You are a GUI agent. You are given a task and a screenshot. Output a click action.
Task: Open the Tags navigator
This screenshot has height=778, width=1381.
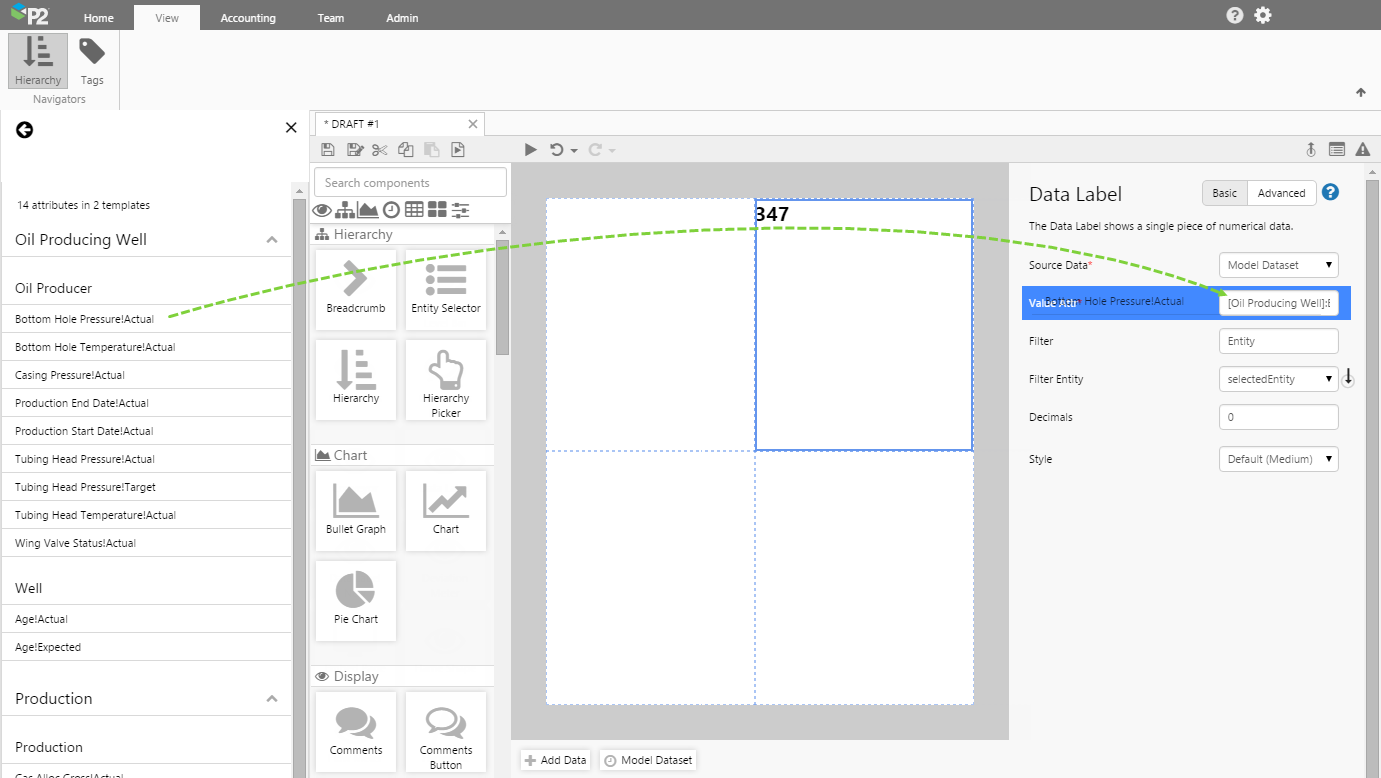92,61
